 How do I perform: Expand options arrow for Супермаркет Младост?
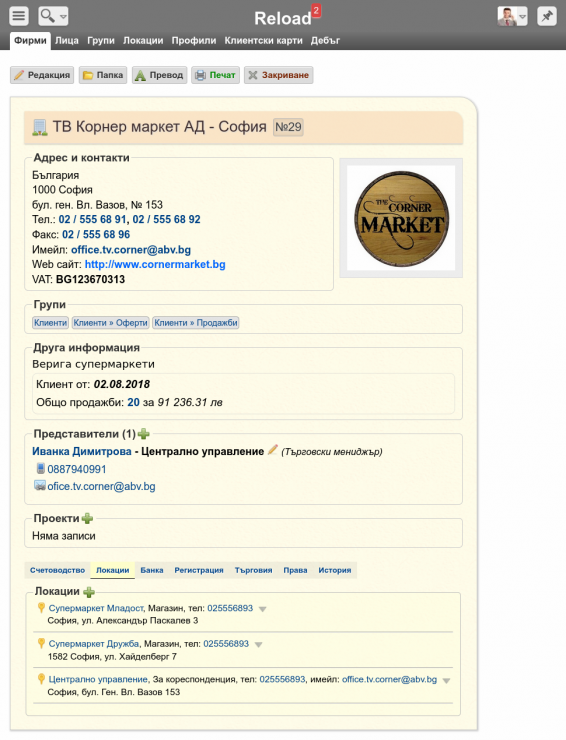(x=262, y=609)
